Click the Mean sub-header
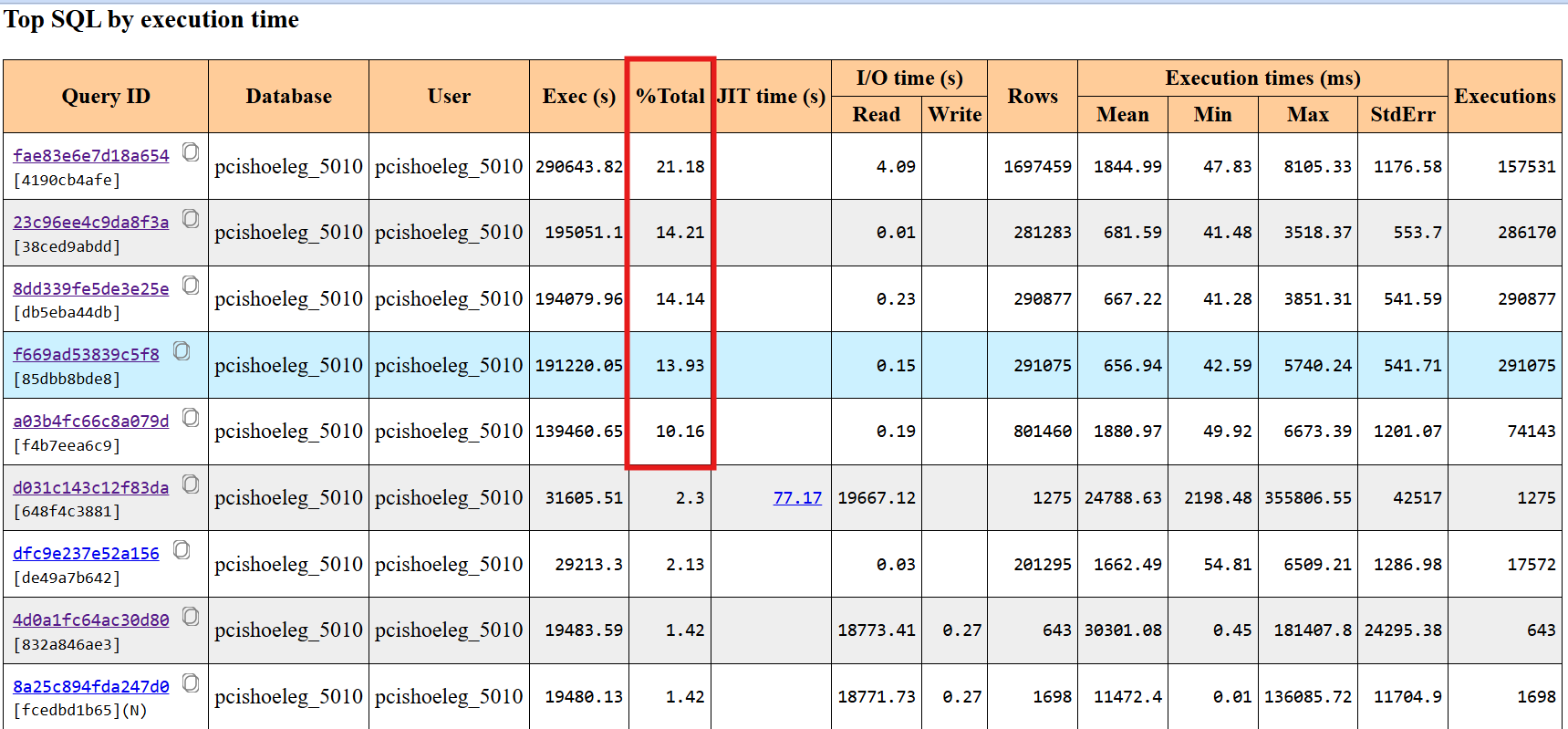 click(x=1123, y=115)
